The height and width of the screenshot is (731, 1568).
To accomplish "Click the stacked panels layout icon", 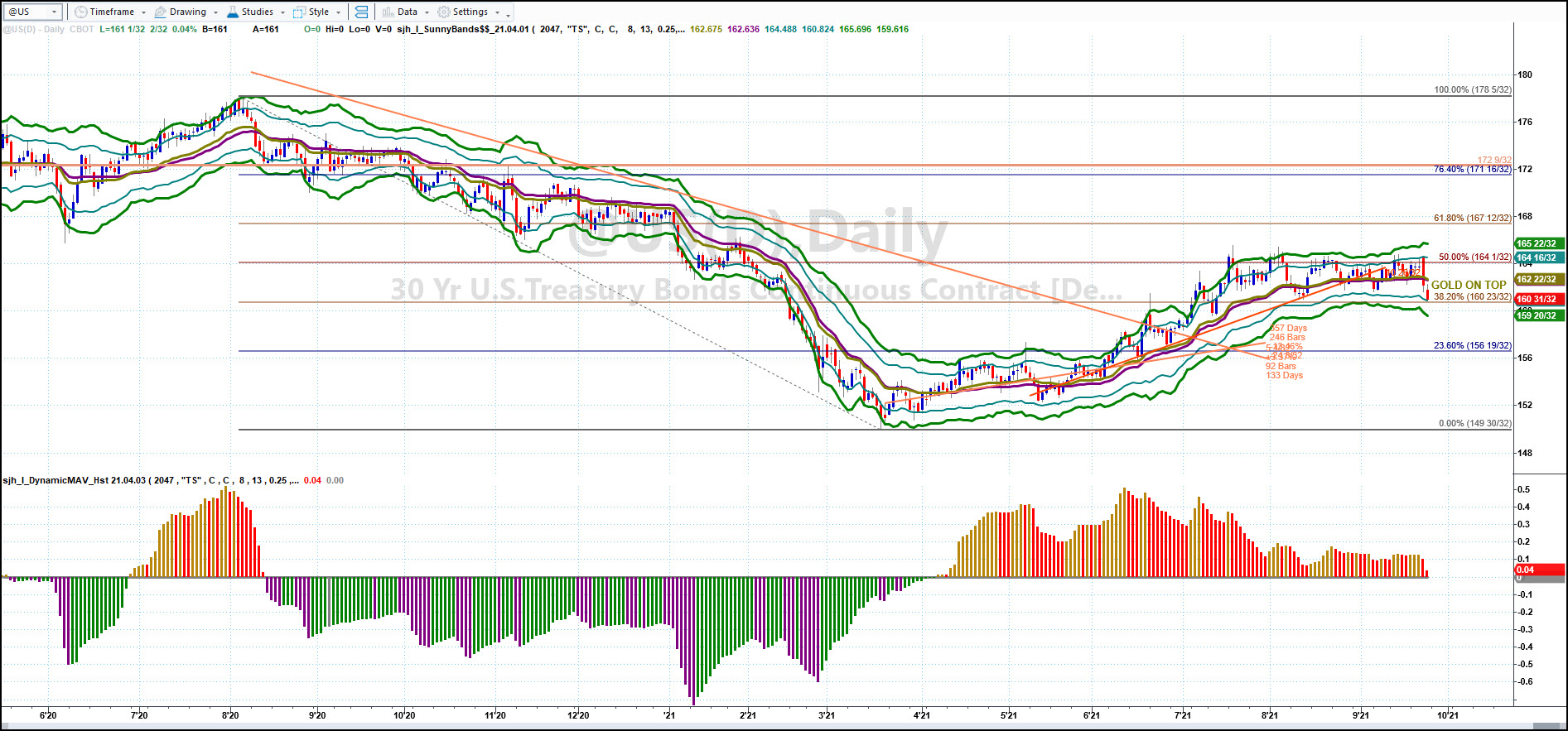I will 360,12.
